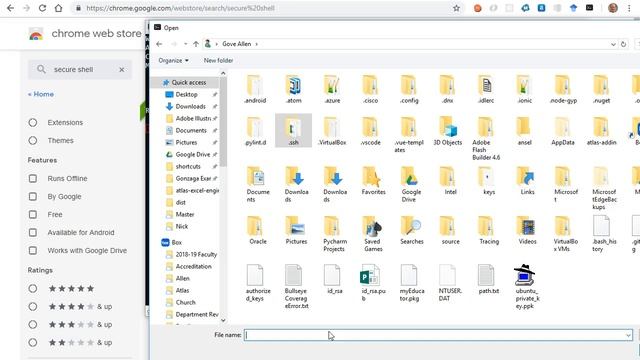This screenshot has height=360, width=640.
Task: Open the File name dropdown arrow
Action: [x=628, y=335]
